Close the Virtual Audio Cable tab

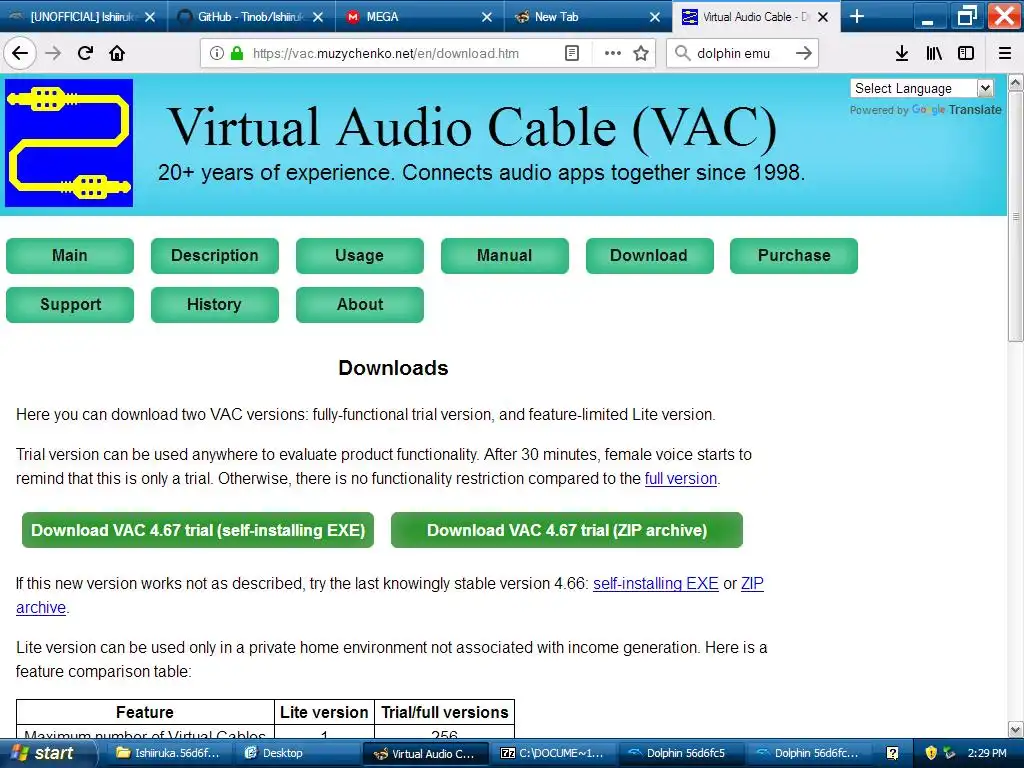[823, 17]
